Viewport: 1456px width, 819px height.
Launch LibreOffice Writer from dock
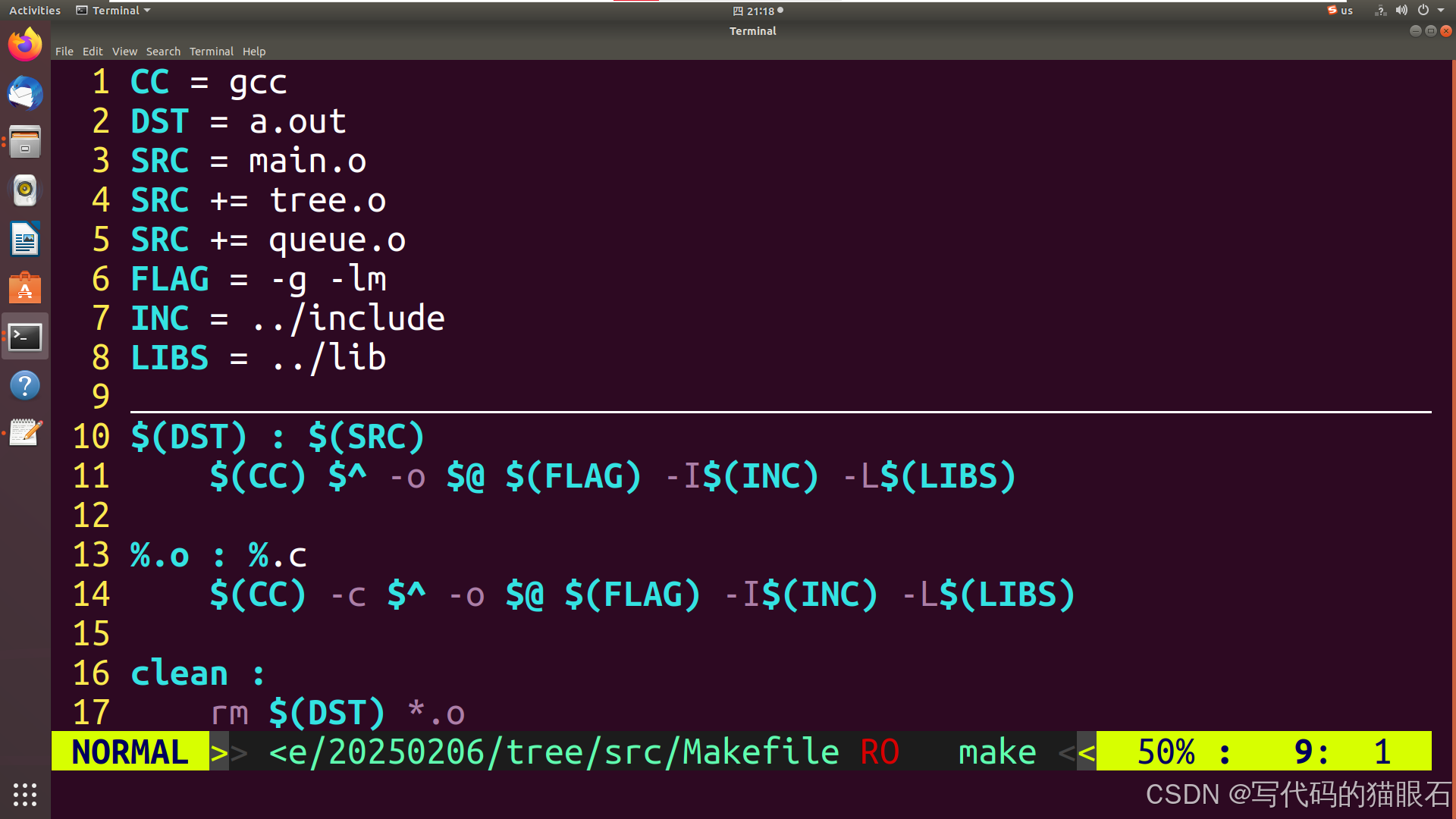pos(25,240)
